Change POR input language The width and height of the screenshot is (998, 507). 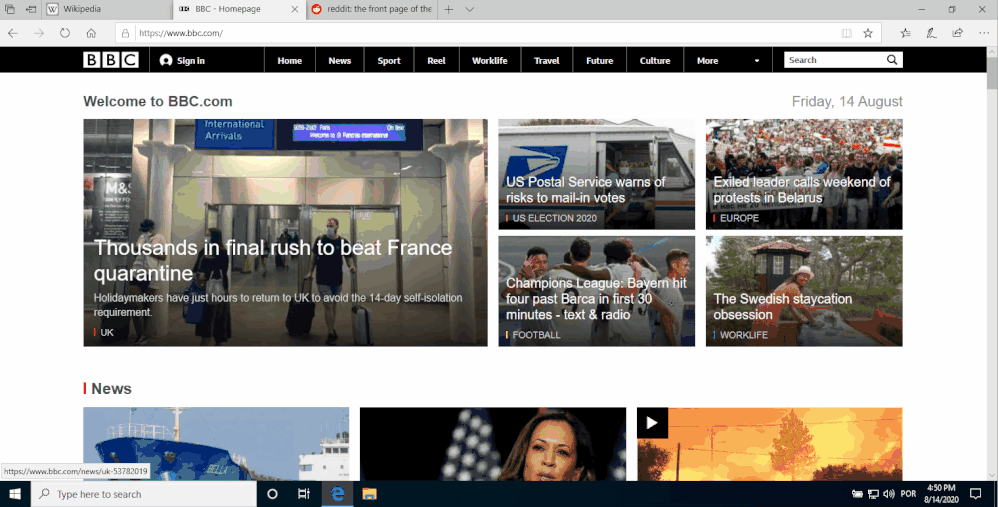[909, 494]
